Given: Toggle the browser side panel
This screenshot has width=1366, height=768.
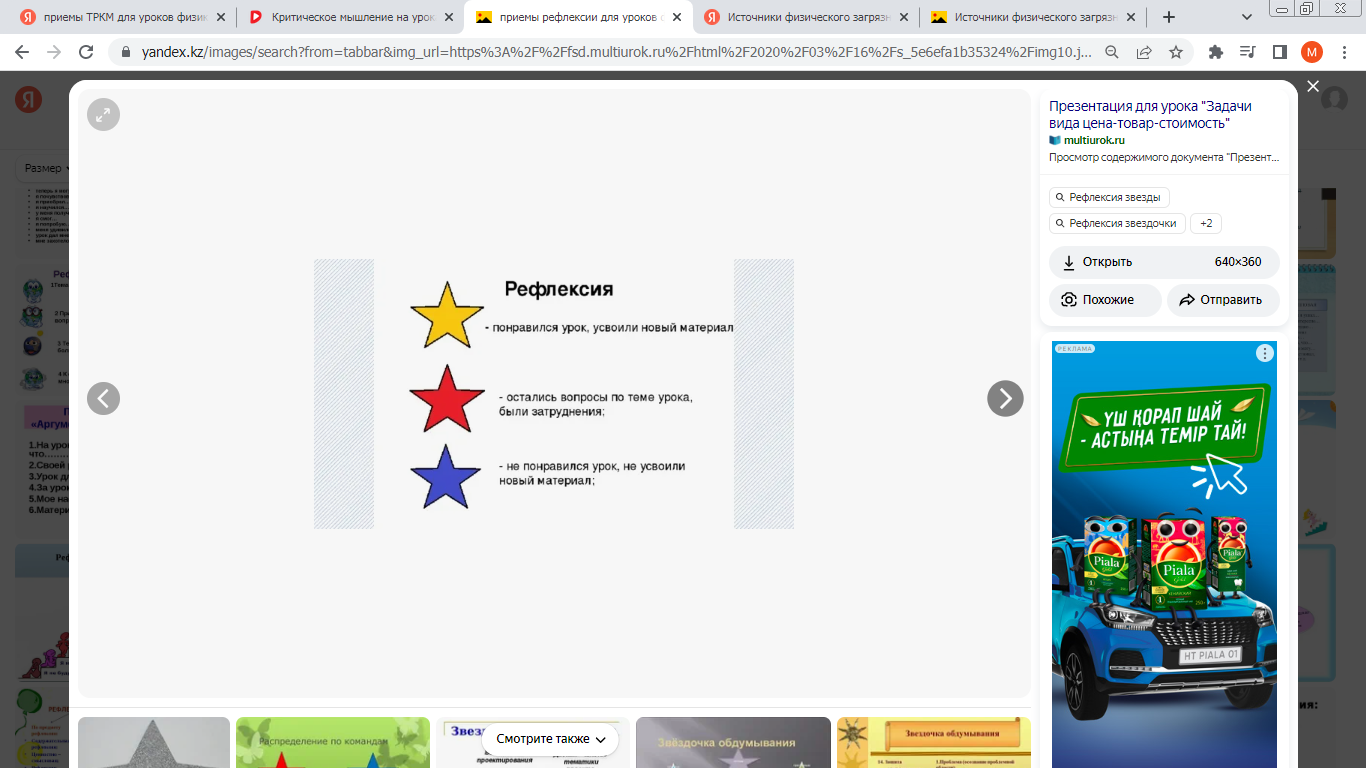Looking at the screenshot, I should (x=1279, y=52).
